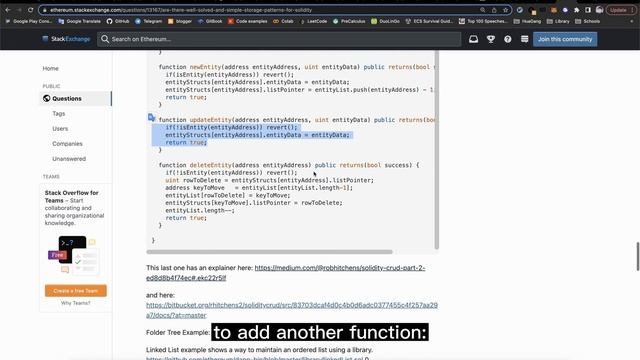Open the site switcher stacked-lines icon
640x360 pixels.
pos(524,39)
